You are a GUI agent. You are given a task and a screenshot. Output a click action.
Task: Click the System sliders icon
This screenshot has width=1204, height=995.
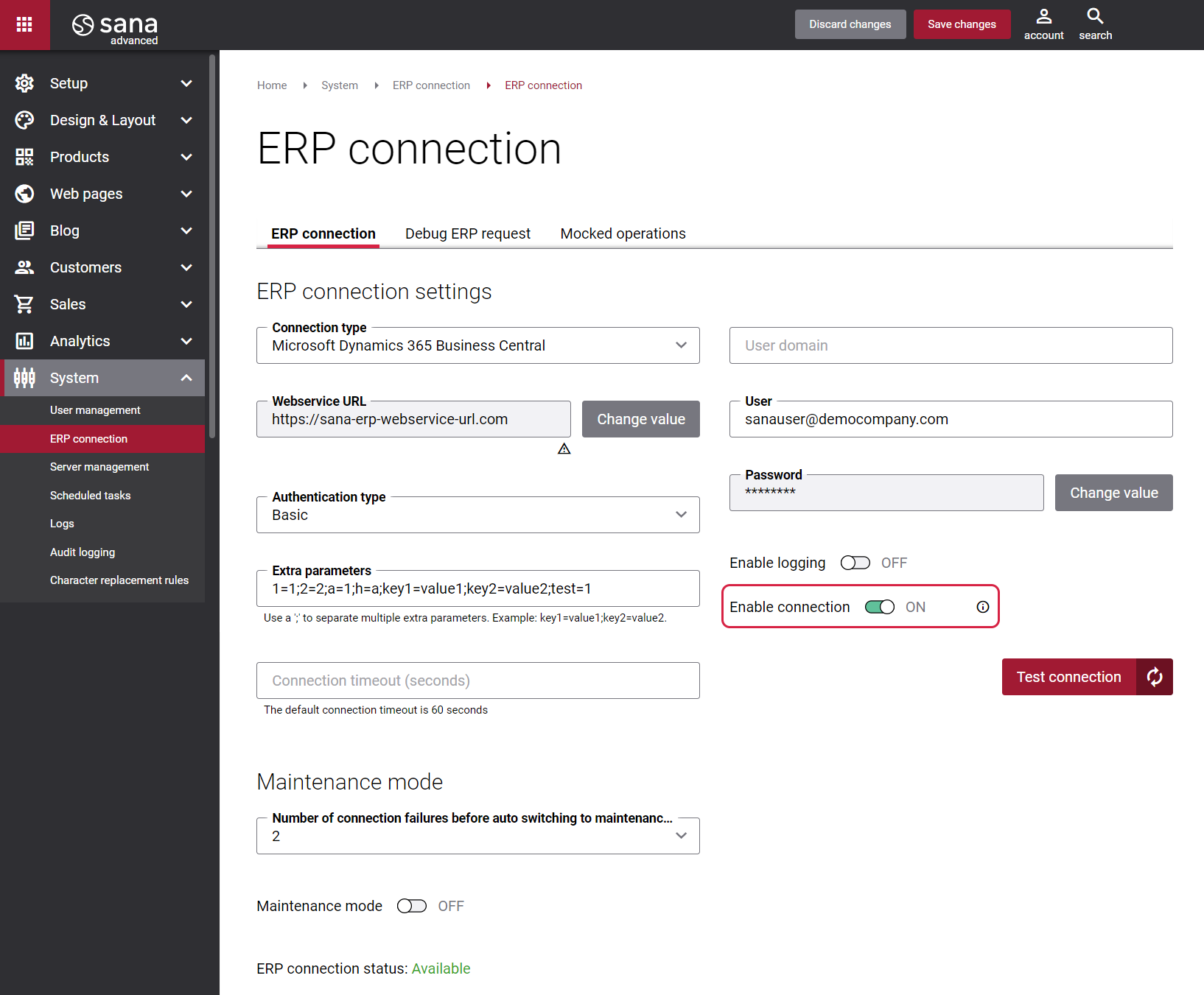click(24, 378)
